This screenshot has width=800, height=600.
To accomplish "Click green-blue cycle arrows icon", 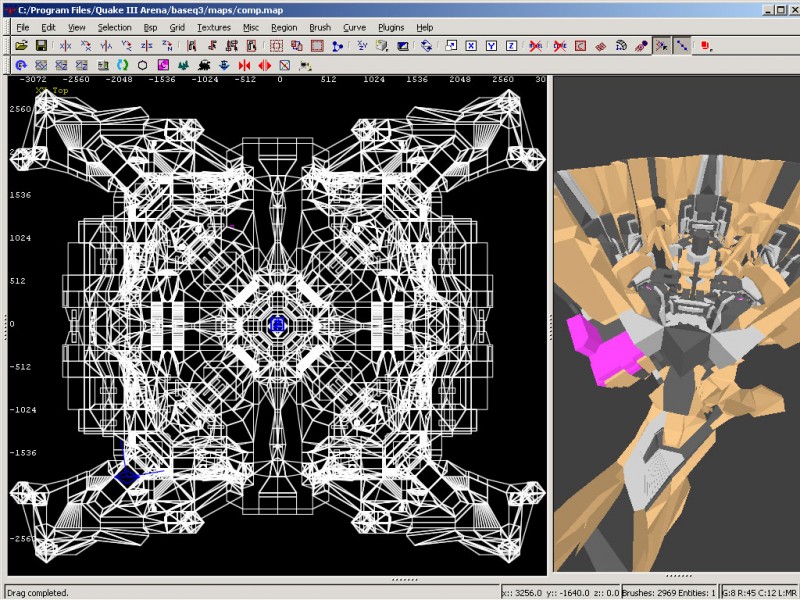I will tap(122, 65).
